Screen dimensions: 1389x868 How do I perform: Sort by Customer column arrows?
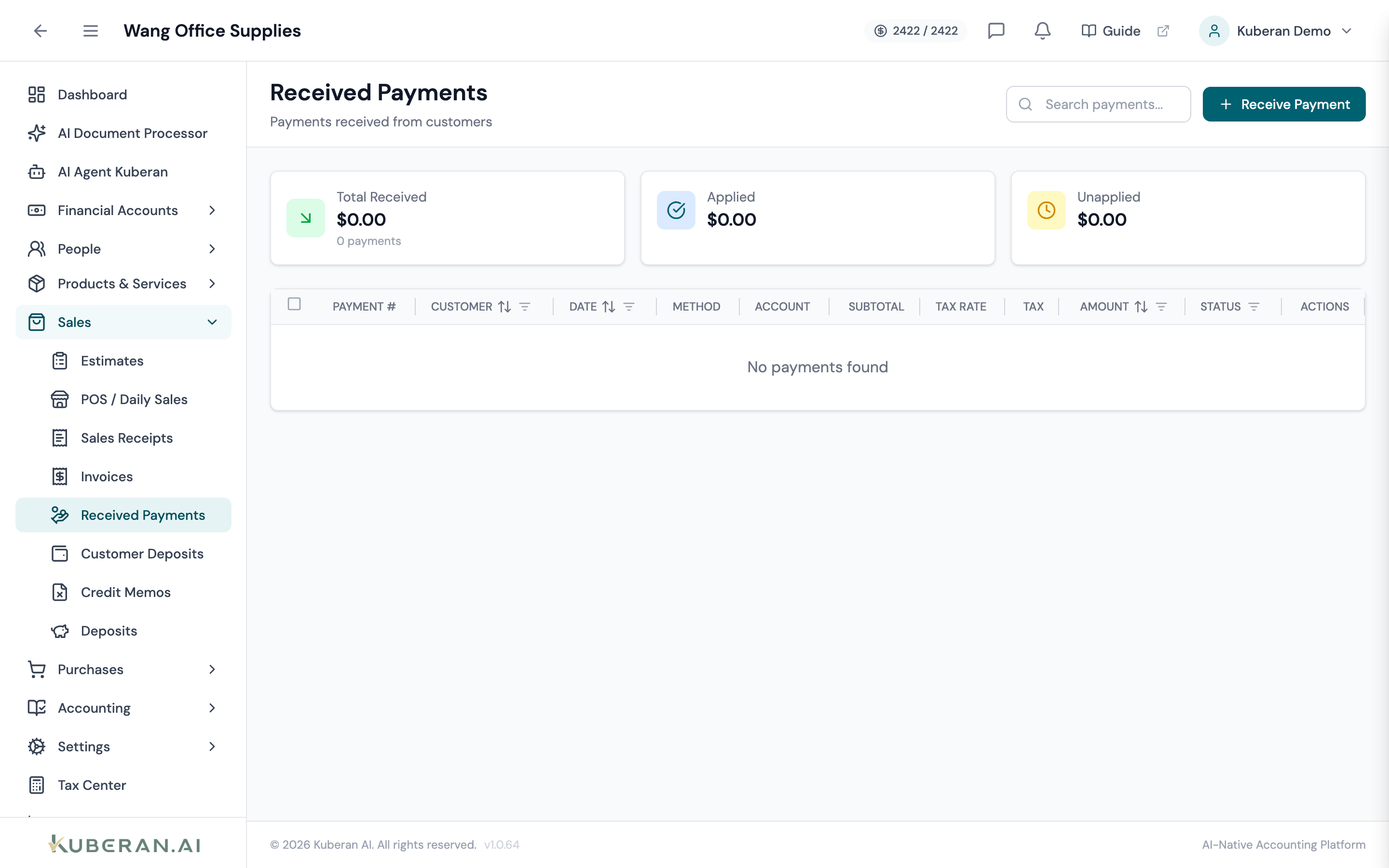tap(504, 307)
